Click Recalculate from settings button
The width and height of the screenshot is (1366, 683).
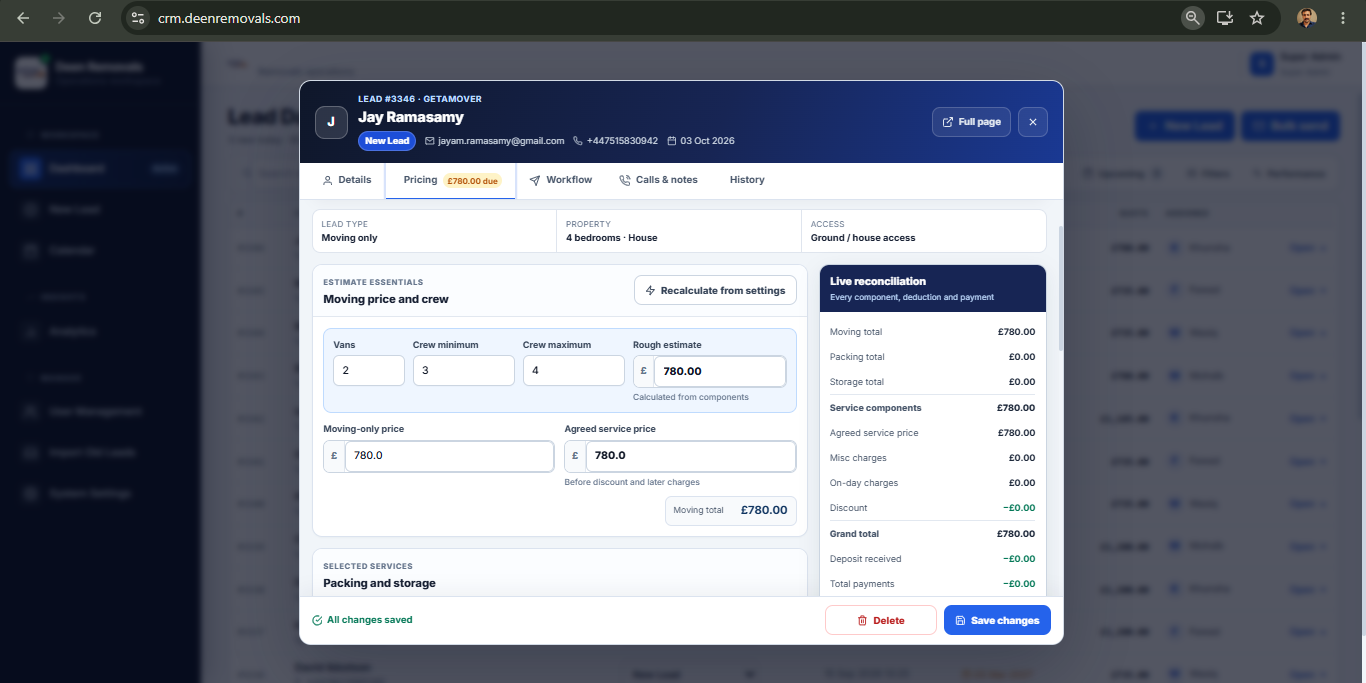pyautogui.click(x=715, y=290)
